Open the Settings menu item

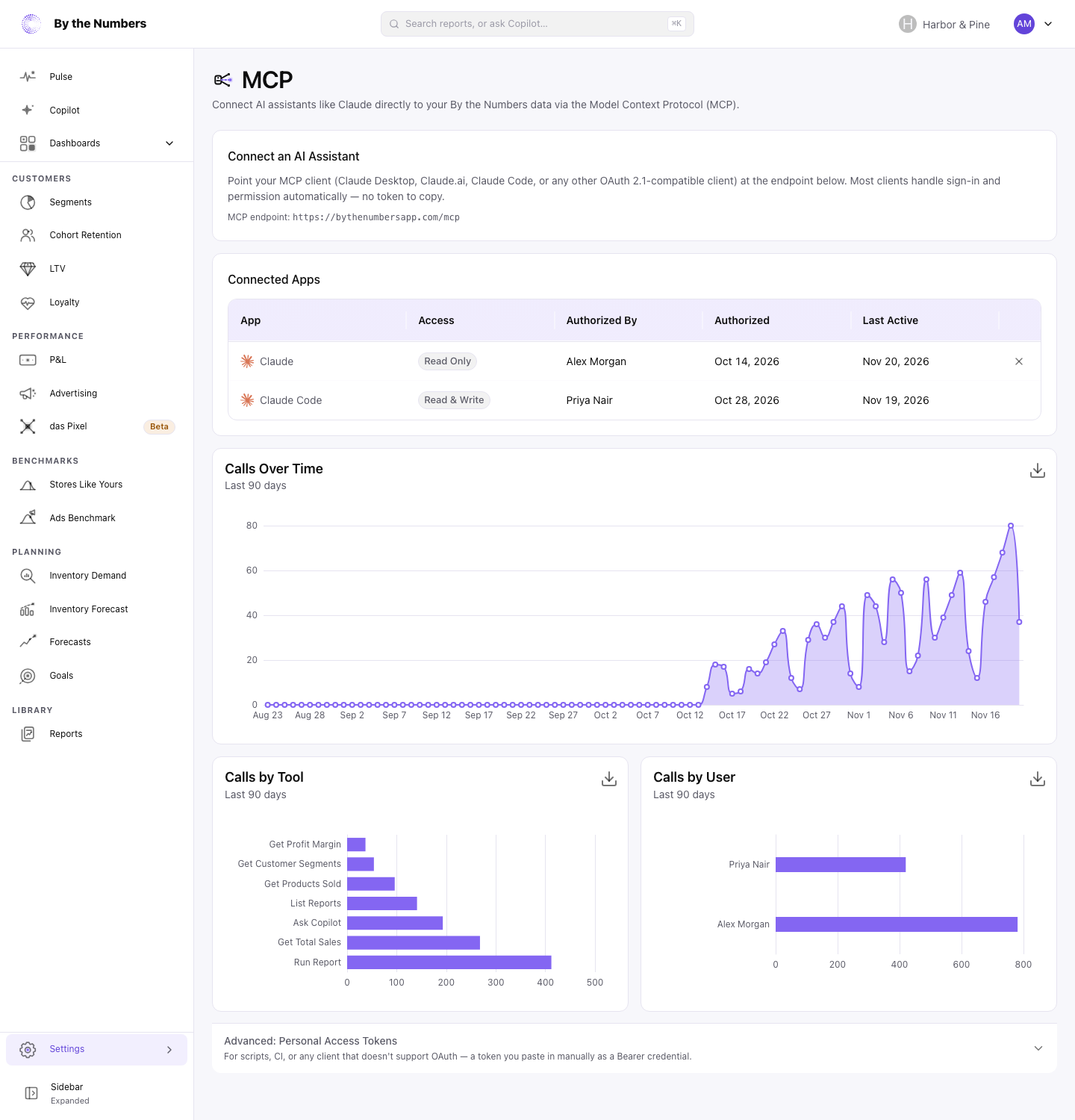[97, 1049]
